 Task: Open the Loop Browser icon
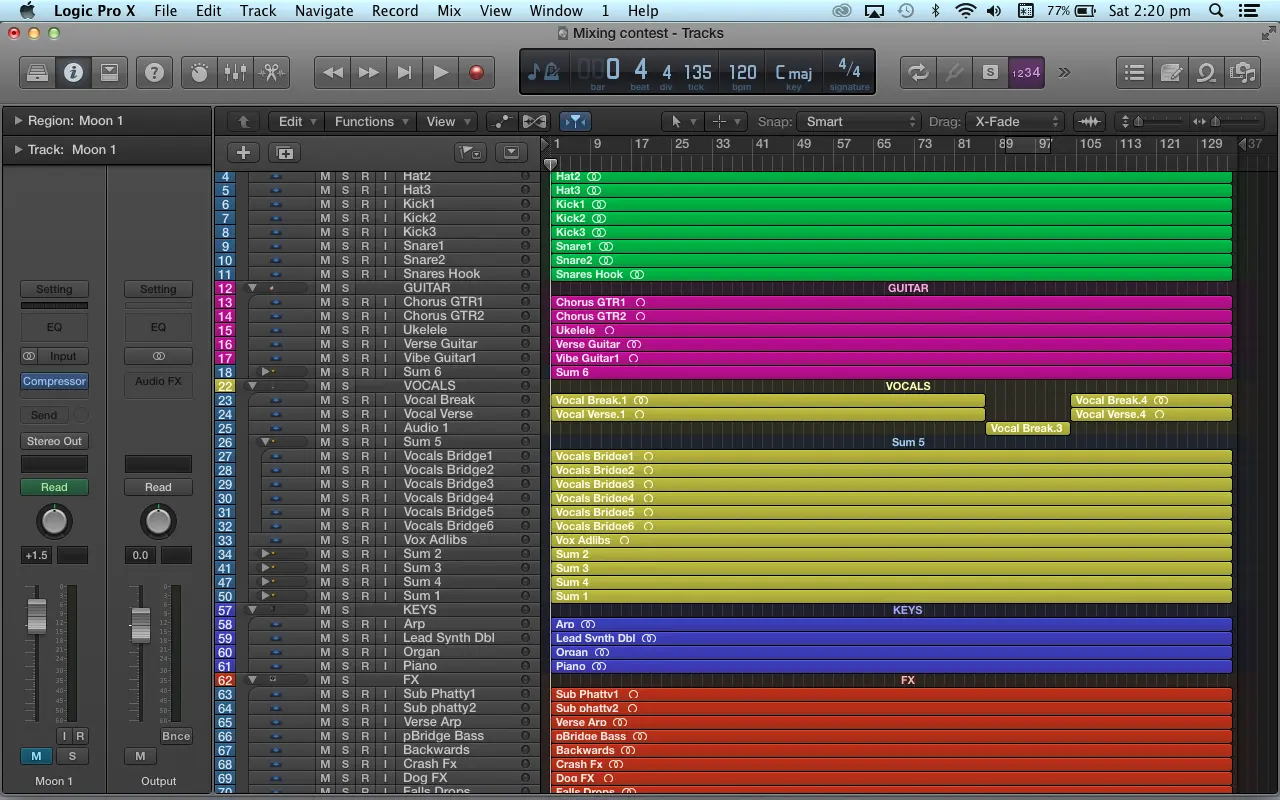(x=1206, y=72)
